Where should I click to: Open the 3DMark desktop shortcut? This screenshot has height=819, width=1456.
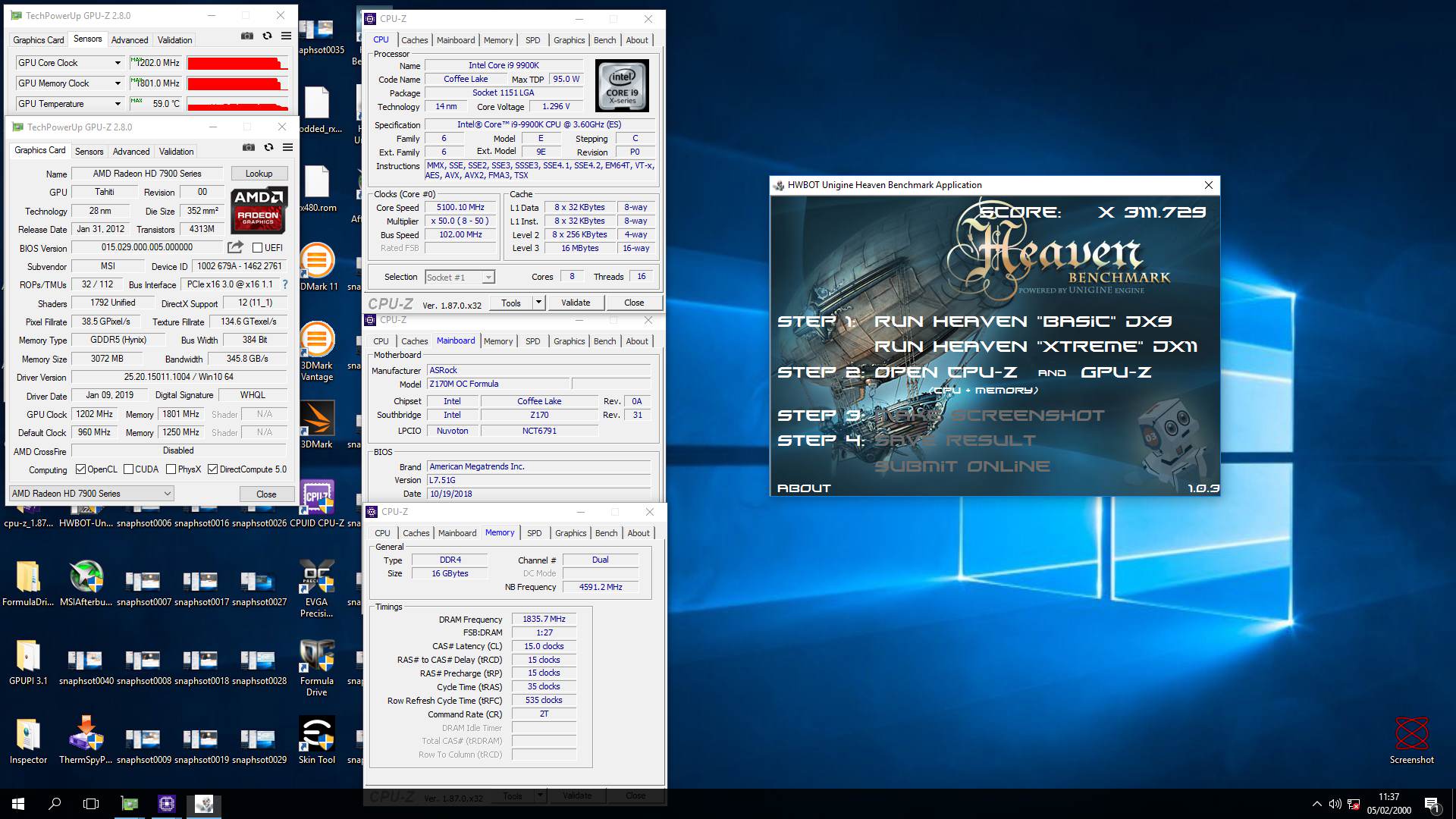(x=318, y=425)
